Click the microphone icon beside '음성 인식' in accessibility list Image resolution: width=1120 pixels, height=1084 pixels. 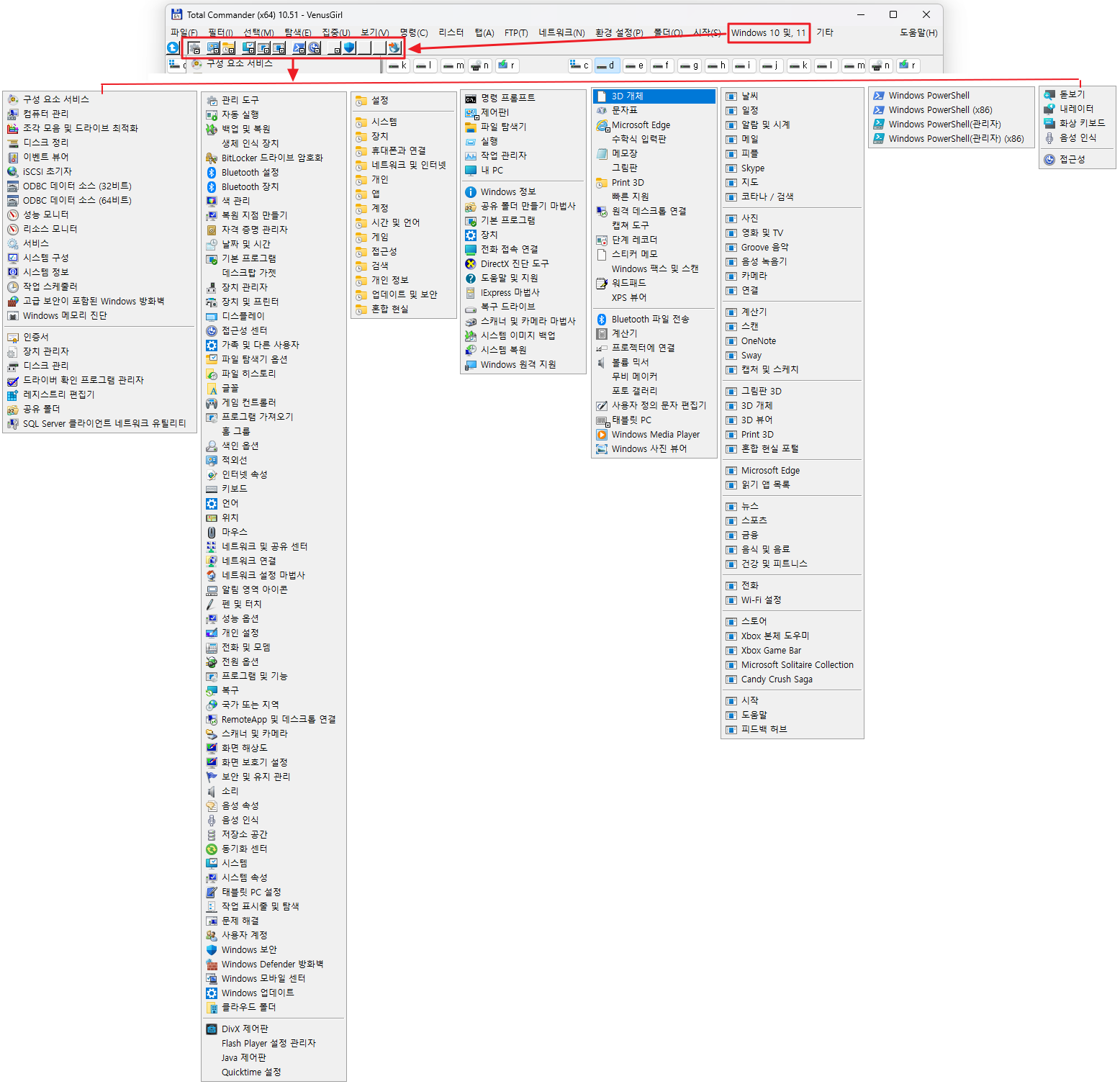pyautogui.click(x=1049, y=138)
